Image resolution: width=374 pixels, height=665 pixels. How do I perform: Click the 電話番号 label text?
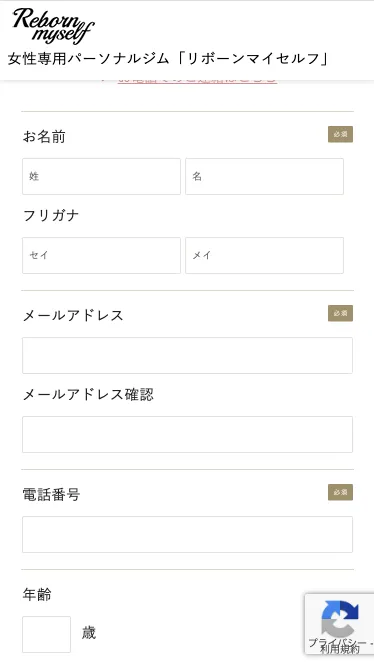point(51,495)
